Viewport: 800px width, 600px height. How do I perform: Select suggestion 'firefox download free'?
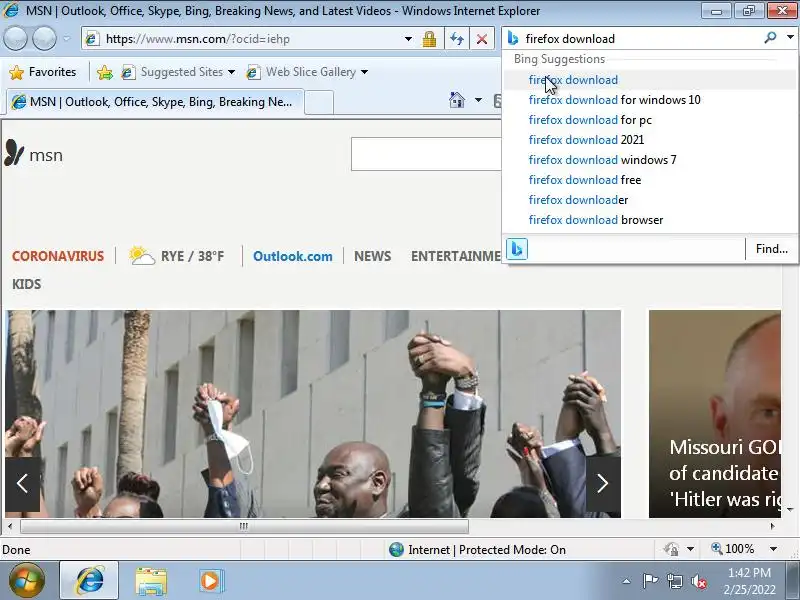click(x=649, y=180)
